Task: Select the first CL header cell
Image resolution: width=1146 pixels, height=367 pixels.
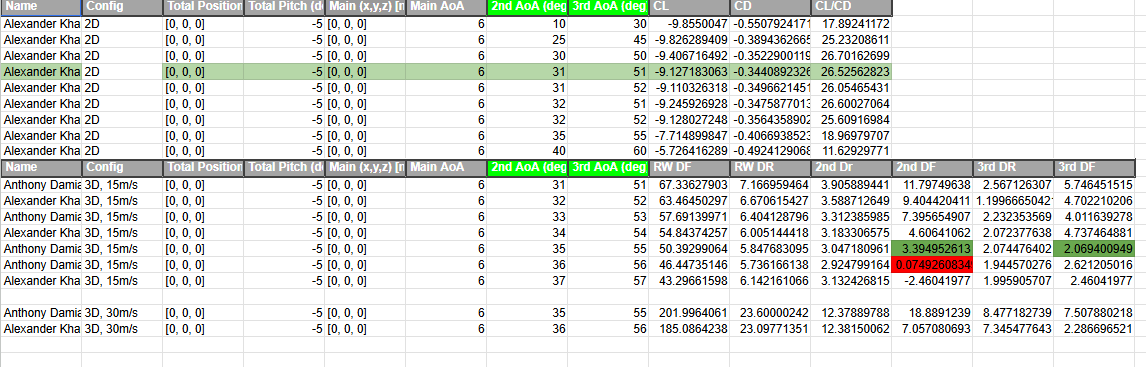Action: click(689, 7)
